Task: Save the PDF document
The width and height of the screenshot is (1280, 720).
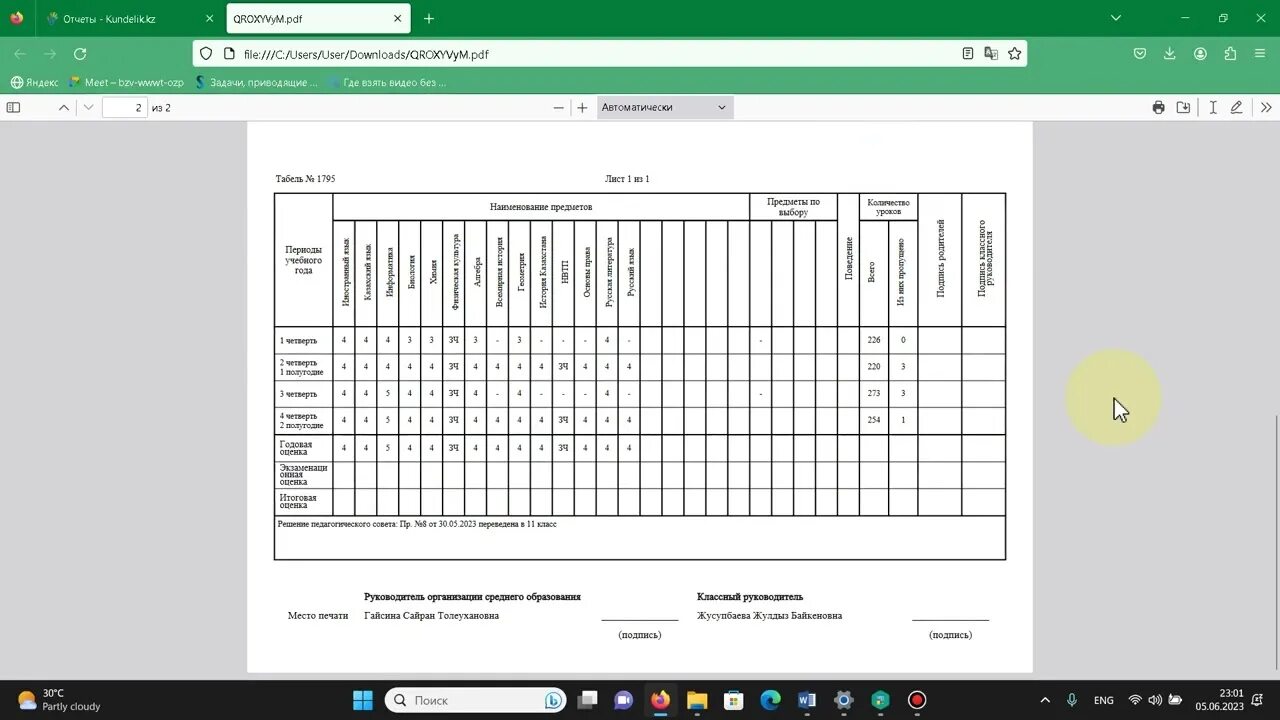Action: point(1183,107)
